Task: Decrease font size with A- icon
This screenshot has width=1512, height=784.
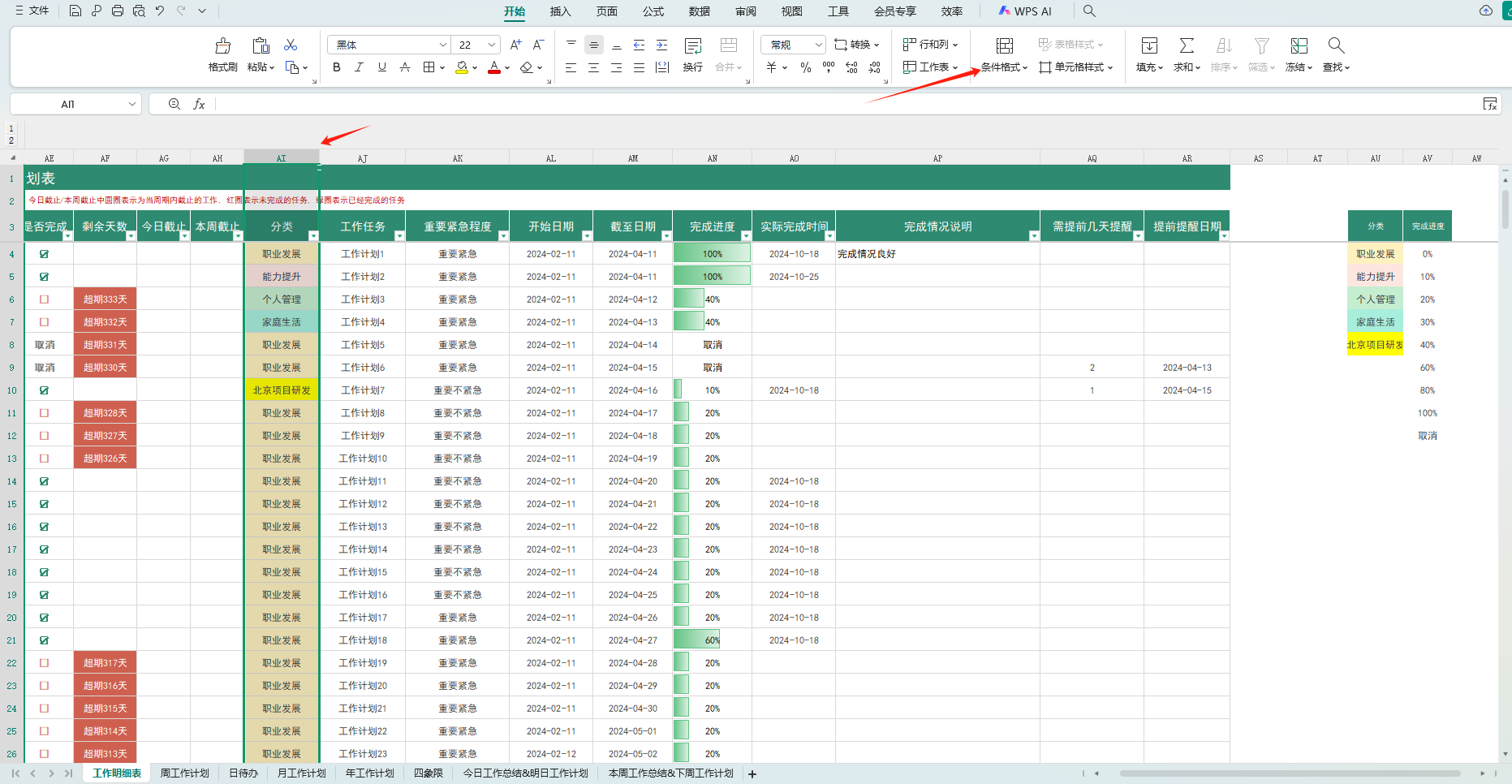Action: [538, 45]
